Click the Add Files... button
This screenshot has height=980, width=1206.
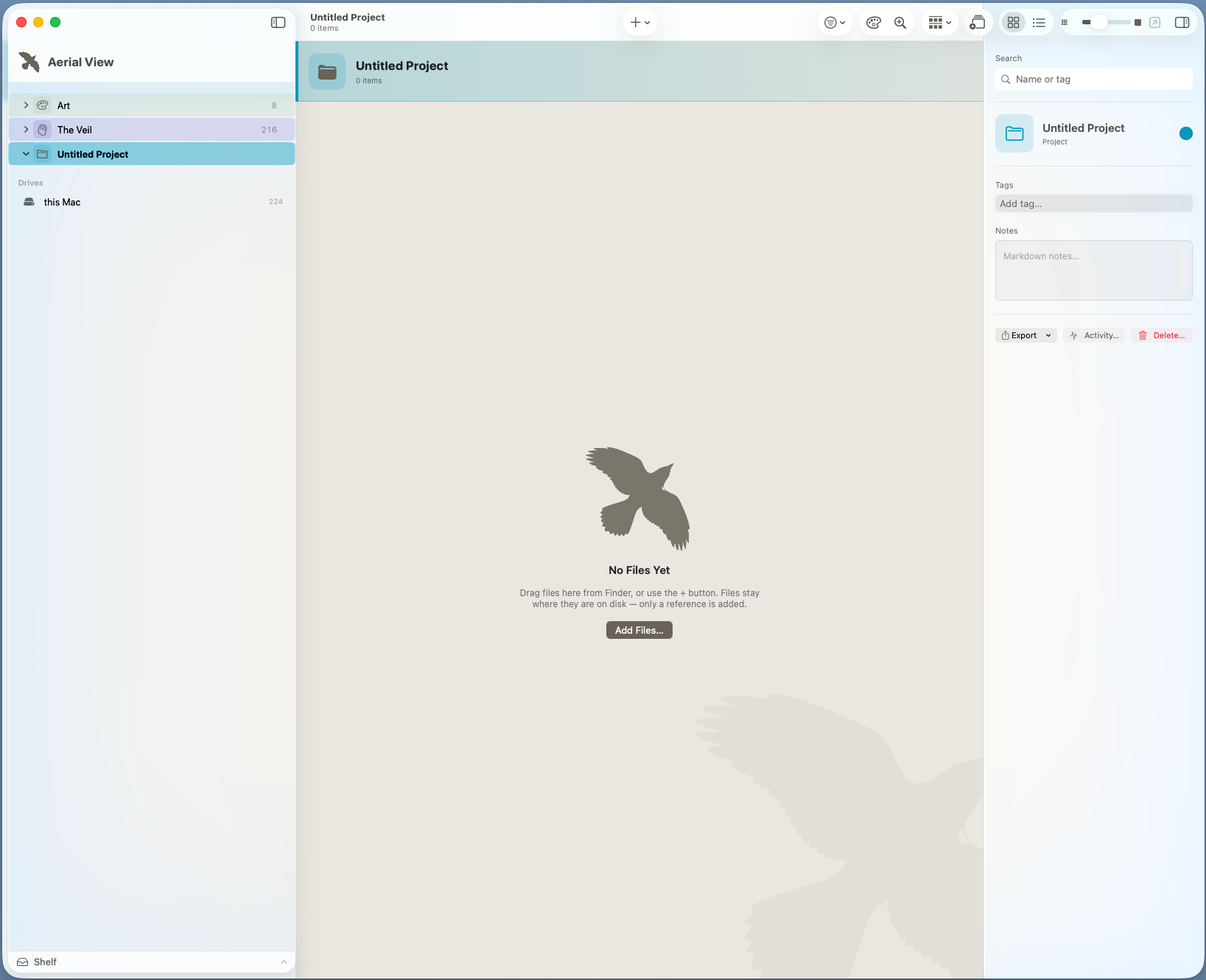click(639, 630)
